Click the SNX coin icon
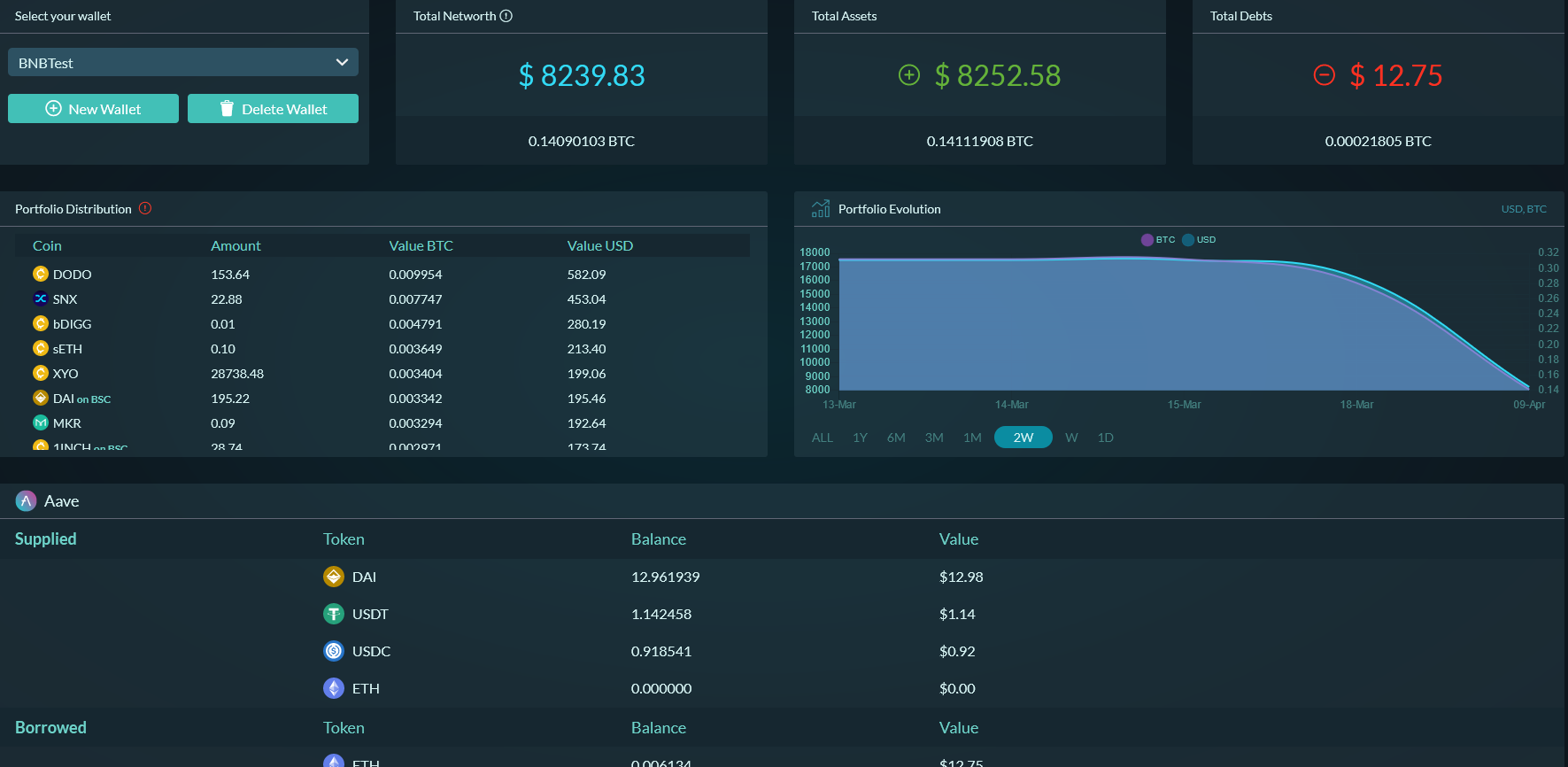Screen dimensions: 1568x767 coord(41,298)
